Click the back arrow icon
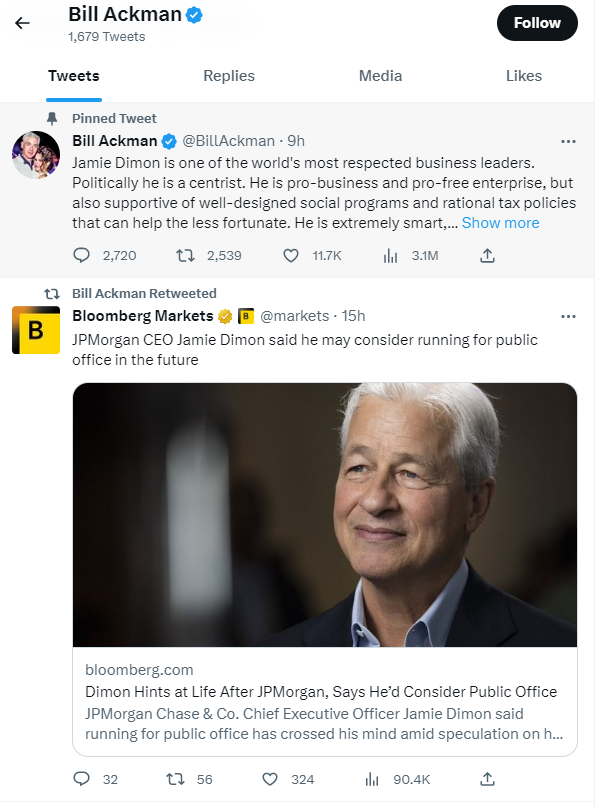This screenshot has height=808, width=601. (22, 23)
